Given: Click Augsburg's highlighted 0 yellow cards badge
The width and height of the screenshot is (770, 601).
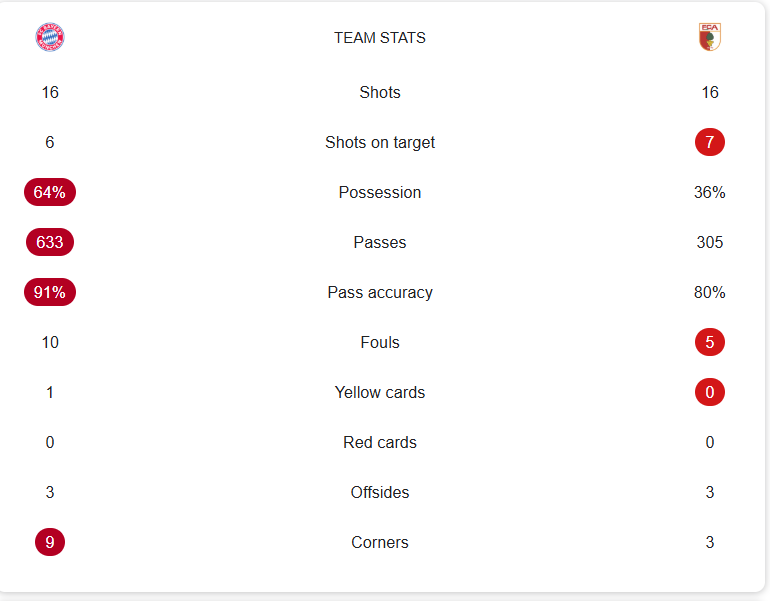Looking at the screenshot, I should click(x=710, y=392).
